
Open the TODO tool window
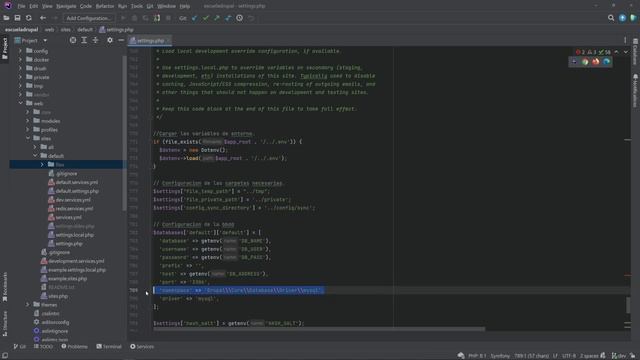pos(43,347)
